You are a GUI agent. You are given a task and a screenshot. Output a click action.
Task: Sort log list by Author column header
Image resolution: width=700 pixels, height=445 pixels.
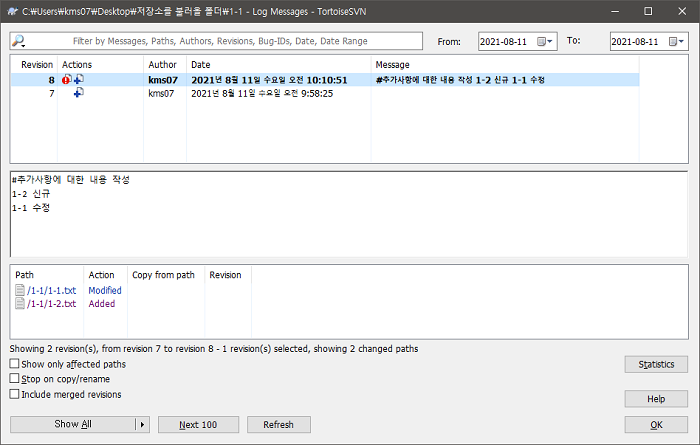click(162, 64)
